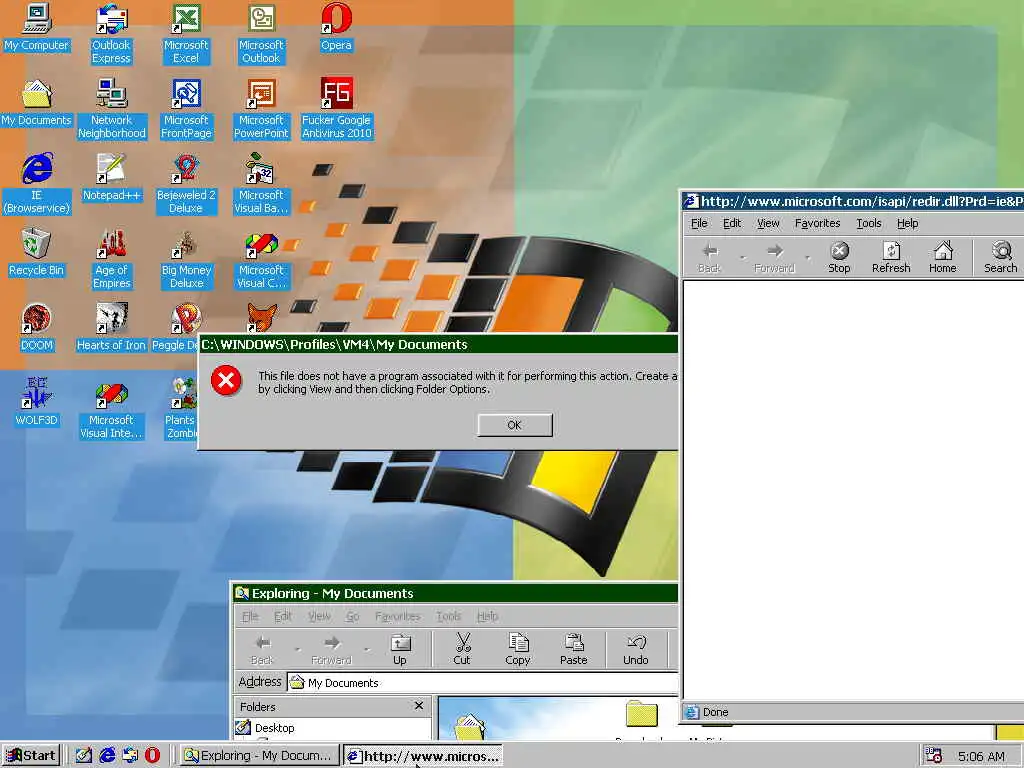Click Undo in Explorer toolbar
Viewport: 1024px width, 768px height.
tap(635, 650)
